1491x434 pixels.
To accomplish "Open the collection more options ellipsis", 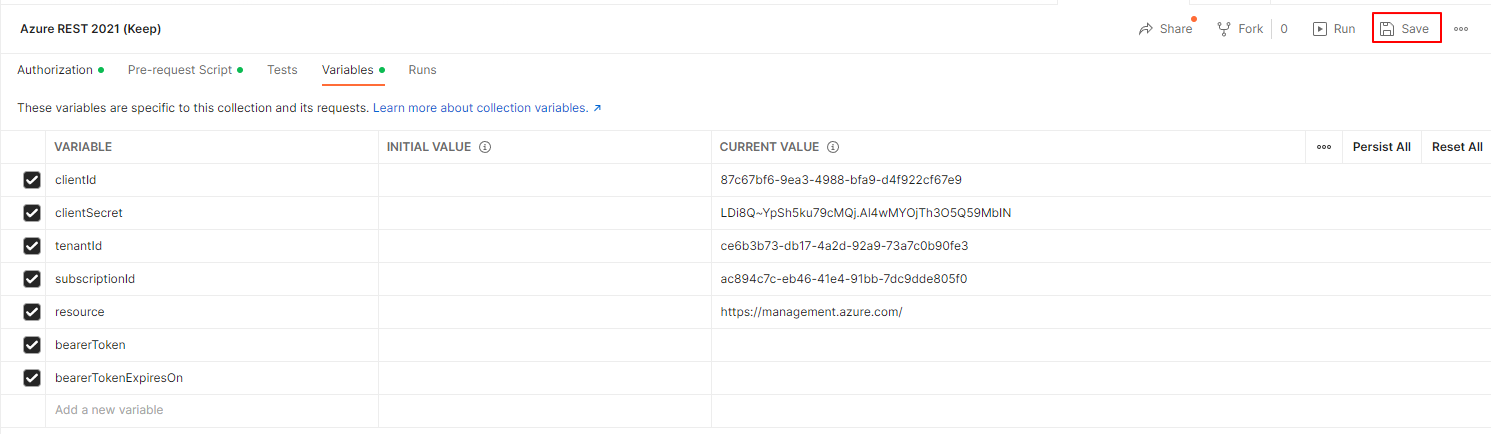I will (1461, 29).
